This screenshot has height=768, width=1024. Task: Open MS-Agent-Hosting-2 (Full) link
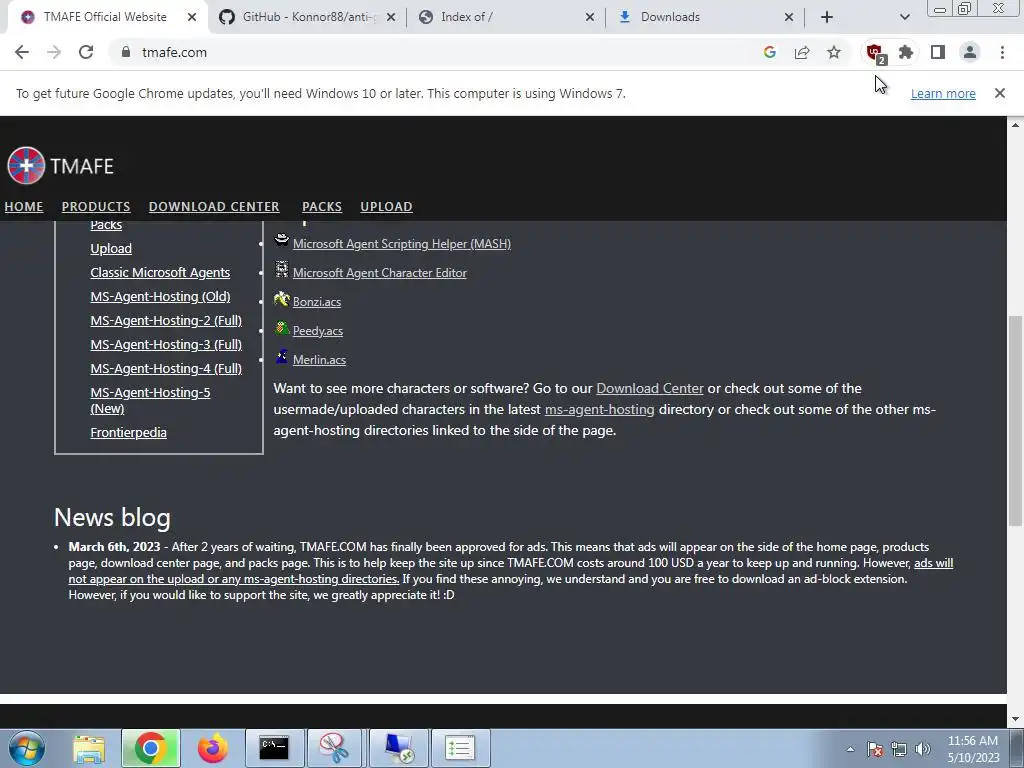click(166, 321)
